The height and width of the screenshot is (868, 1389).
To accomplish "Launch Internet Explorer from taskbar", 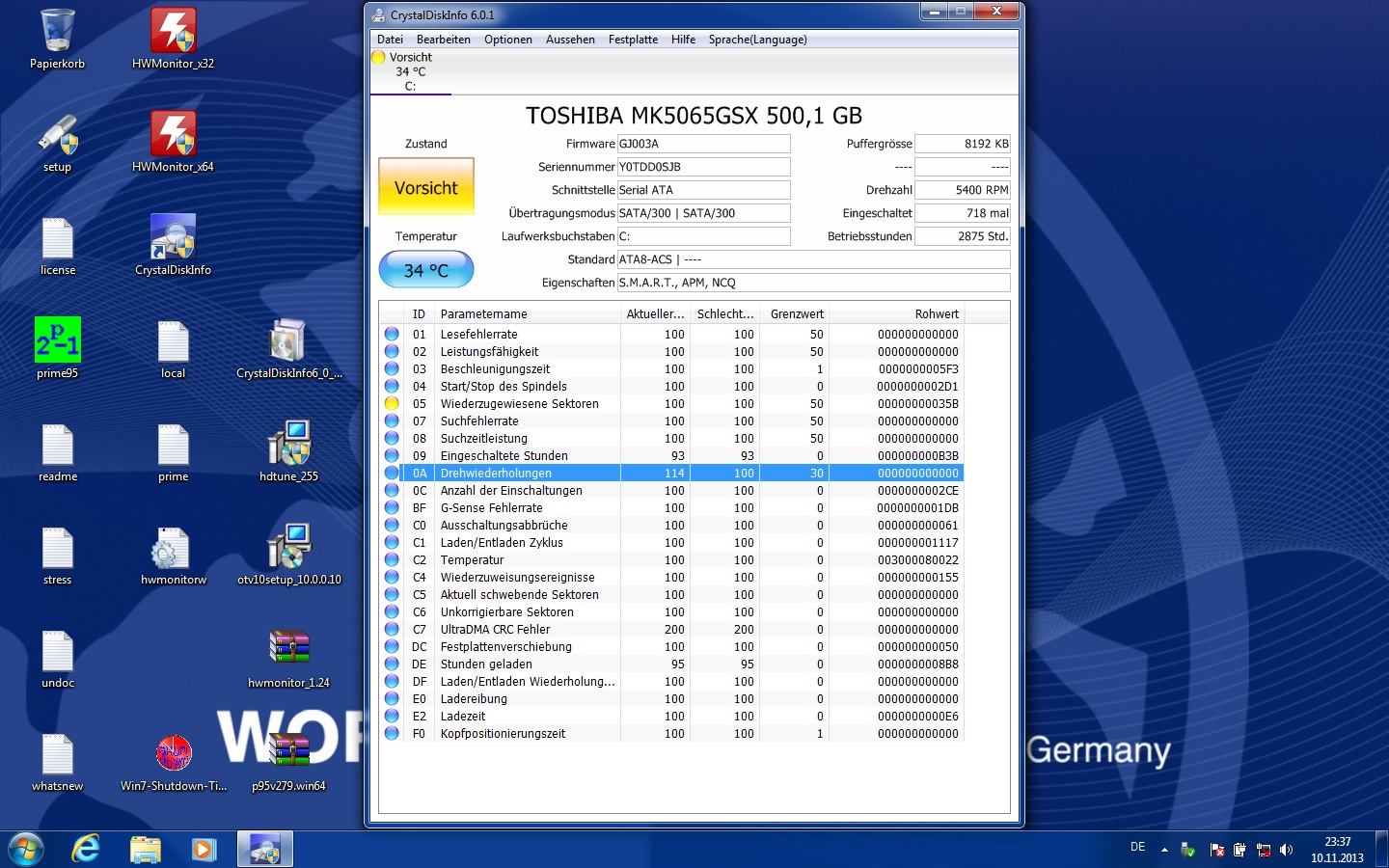I will tap(86, 850).
